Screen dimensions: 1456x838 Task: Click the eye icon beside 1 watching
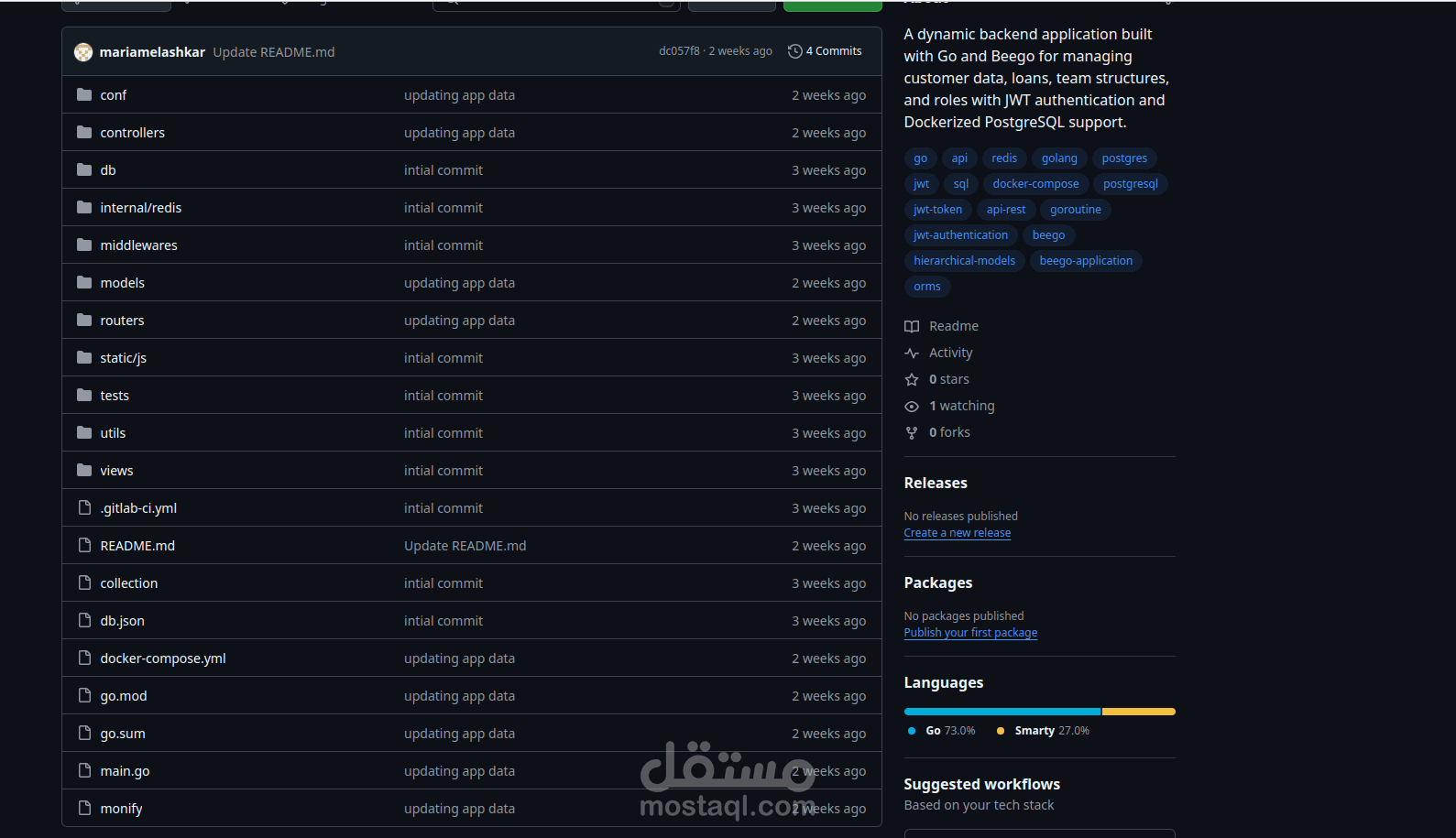pyautogui.click(x=912, y=406)
